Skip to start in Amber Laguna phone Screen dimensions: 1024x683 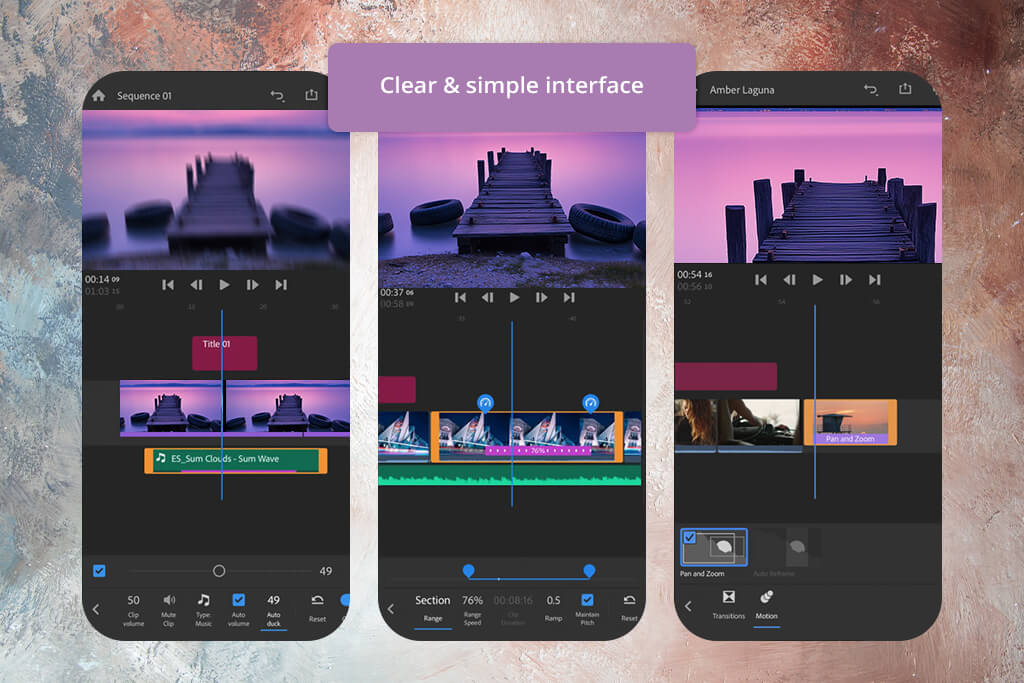click(761, 280)
